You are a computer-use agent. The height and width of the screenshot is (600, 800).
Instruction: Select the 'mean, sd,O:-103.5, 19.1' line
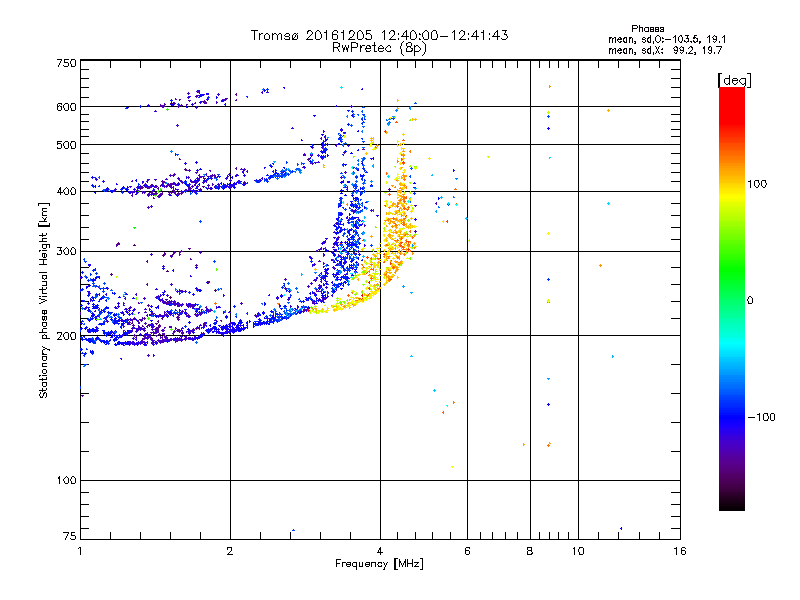click(x=667, y=39)
